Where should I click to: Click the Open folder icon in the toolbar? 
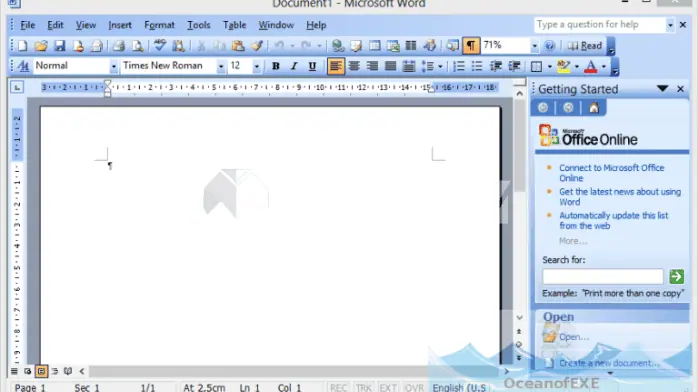pyautogui.click(x=41, y=46)
